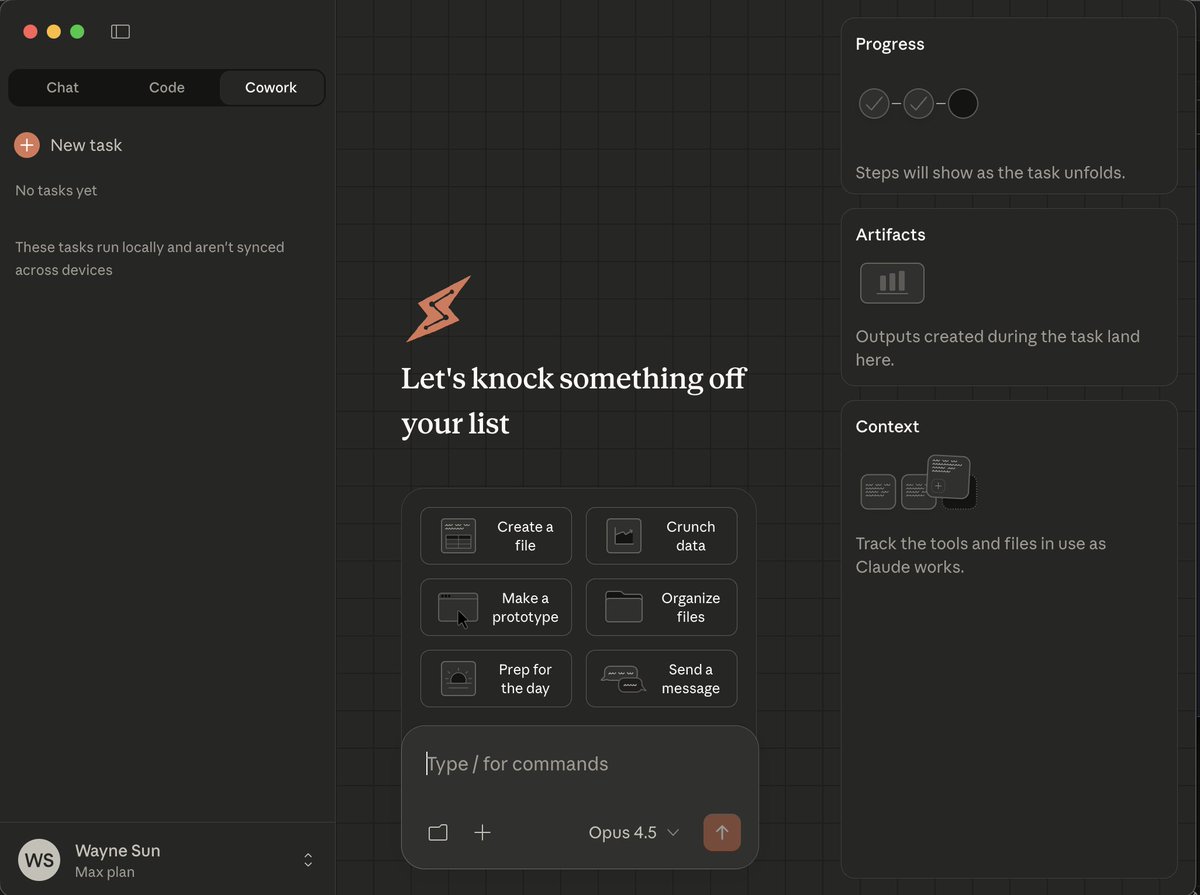Click the No tasks yet text
1200x895 pixels.
[x=56, y=191]
